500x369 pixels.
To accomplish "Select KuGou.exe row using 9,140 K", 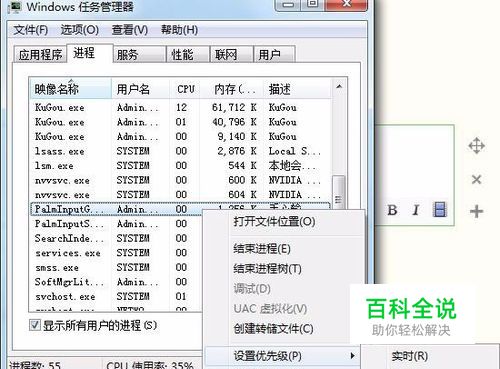I will (181, 137).
